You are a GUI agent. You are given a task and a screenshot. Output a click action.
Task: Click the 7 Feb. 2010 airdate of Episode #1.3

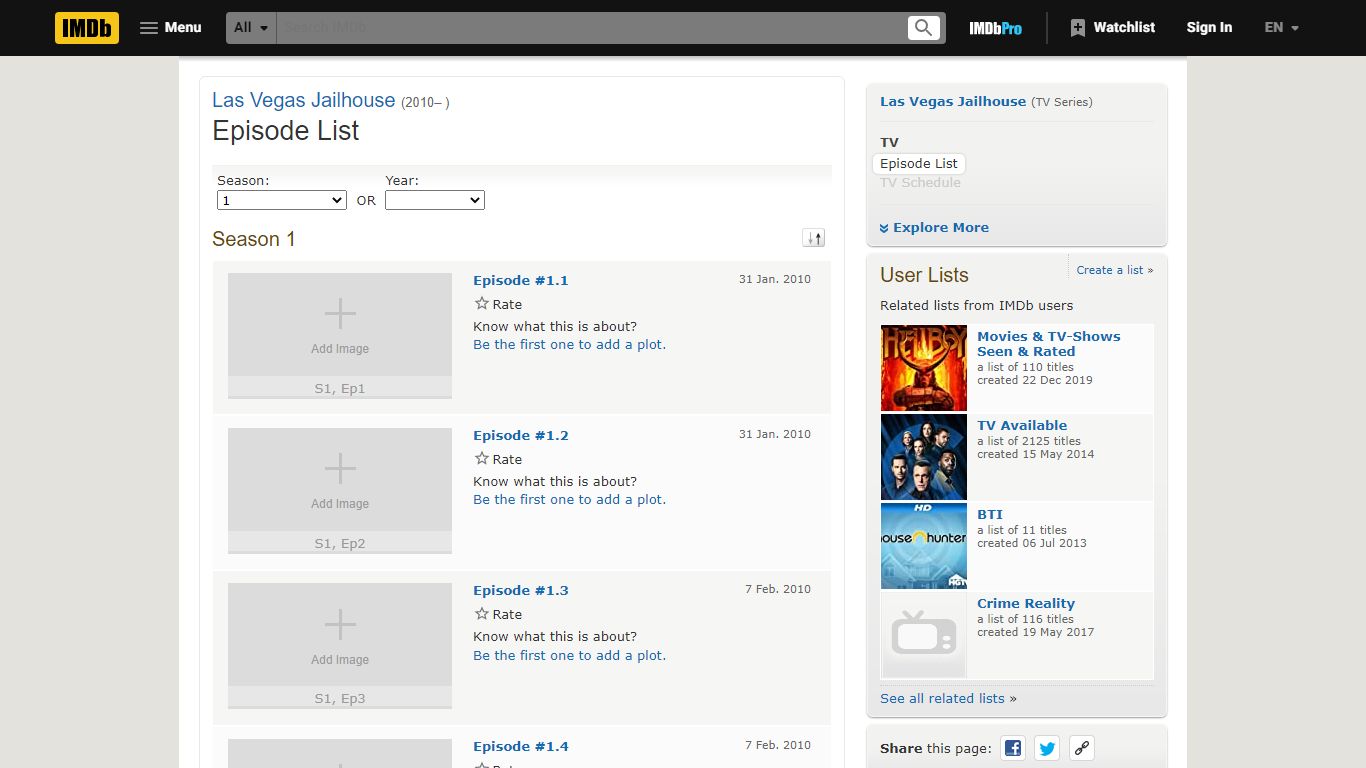tap(778, 589)
